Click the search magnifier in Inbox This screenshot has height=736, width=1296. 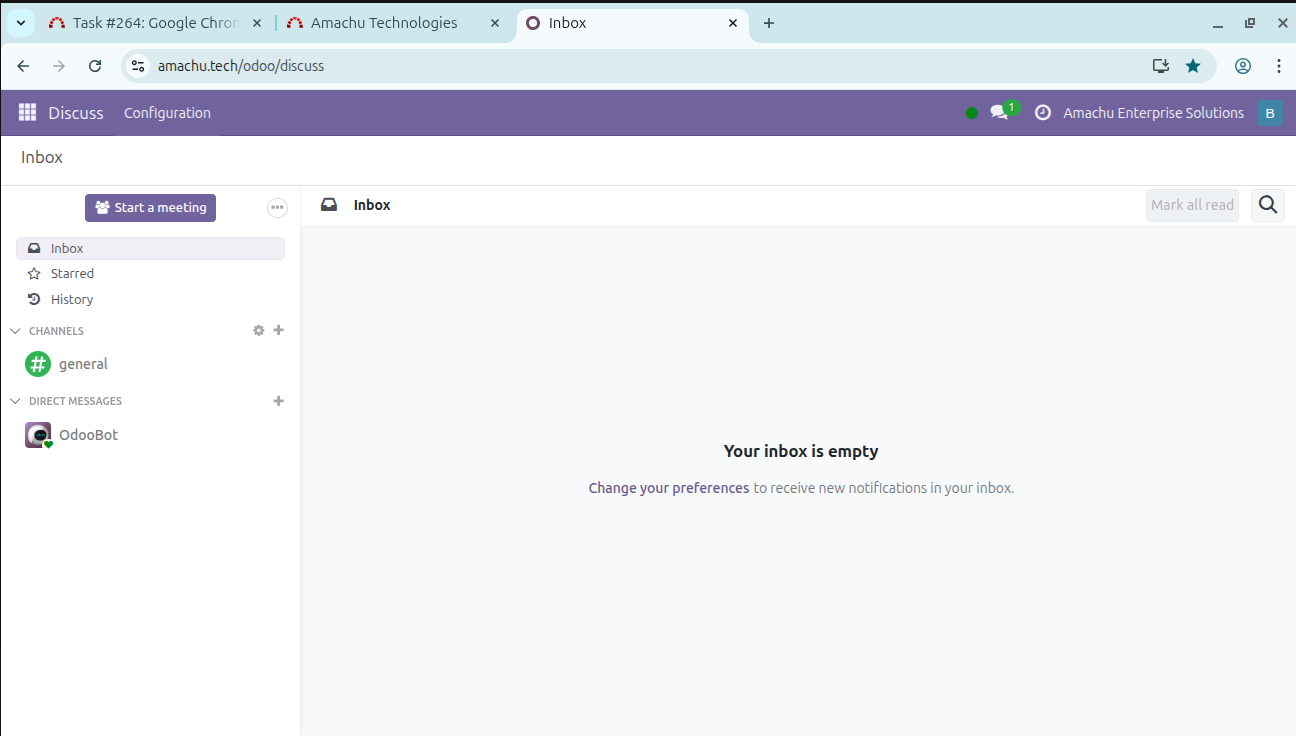coord(1267,205)
